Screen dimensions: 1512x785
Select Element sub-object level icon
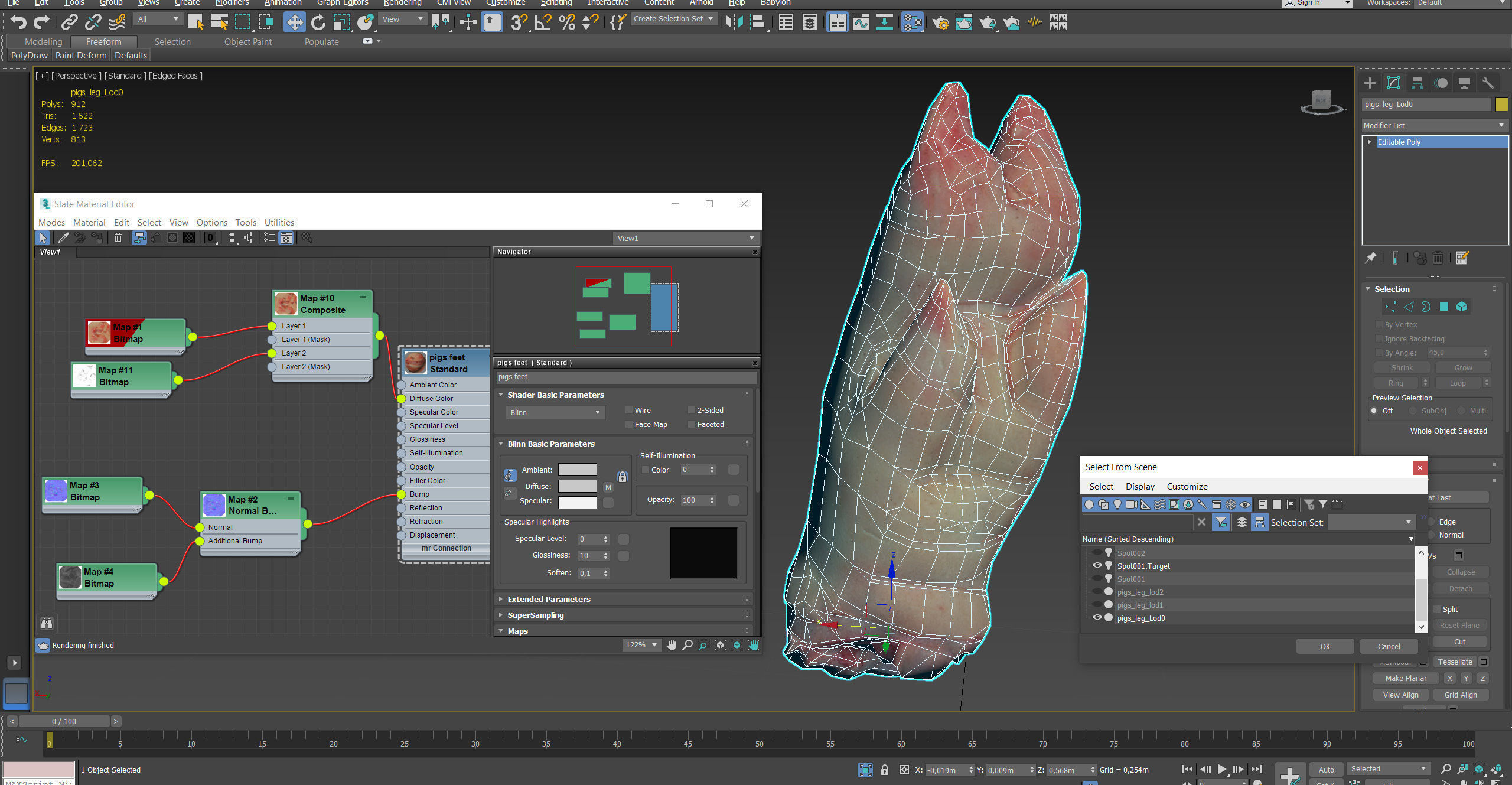[x=1462, y=307]
